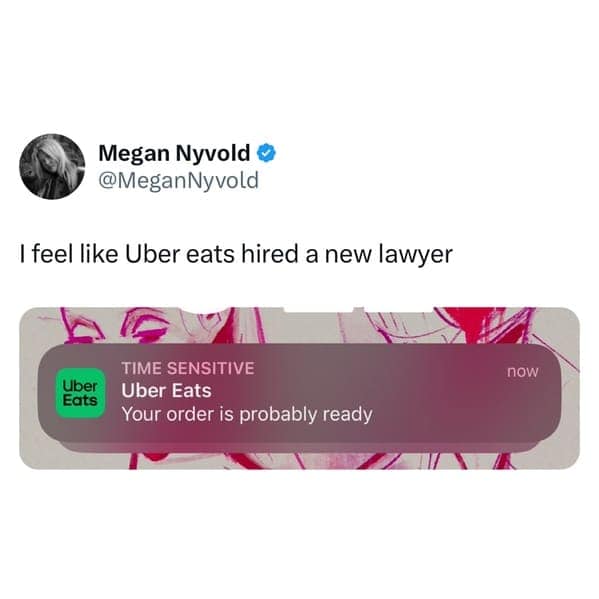Select the display name Megan Nyvold
599x599 pixels.
(x=174, y=153)
